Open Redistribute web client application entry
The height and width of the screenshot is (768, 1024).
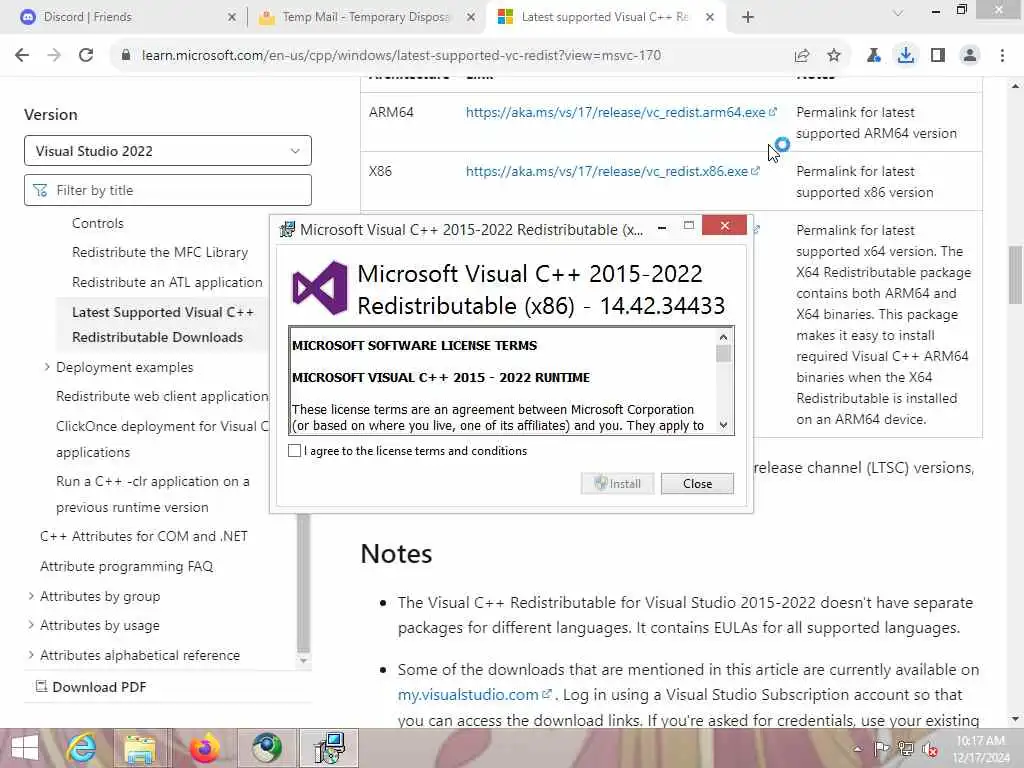coord(162,396)
